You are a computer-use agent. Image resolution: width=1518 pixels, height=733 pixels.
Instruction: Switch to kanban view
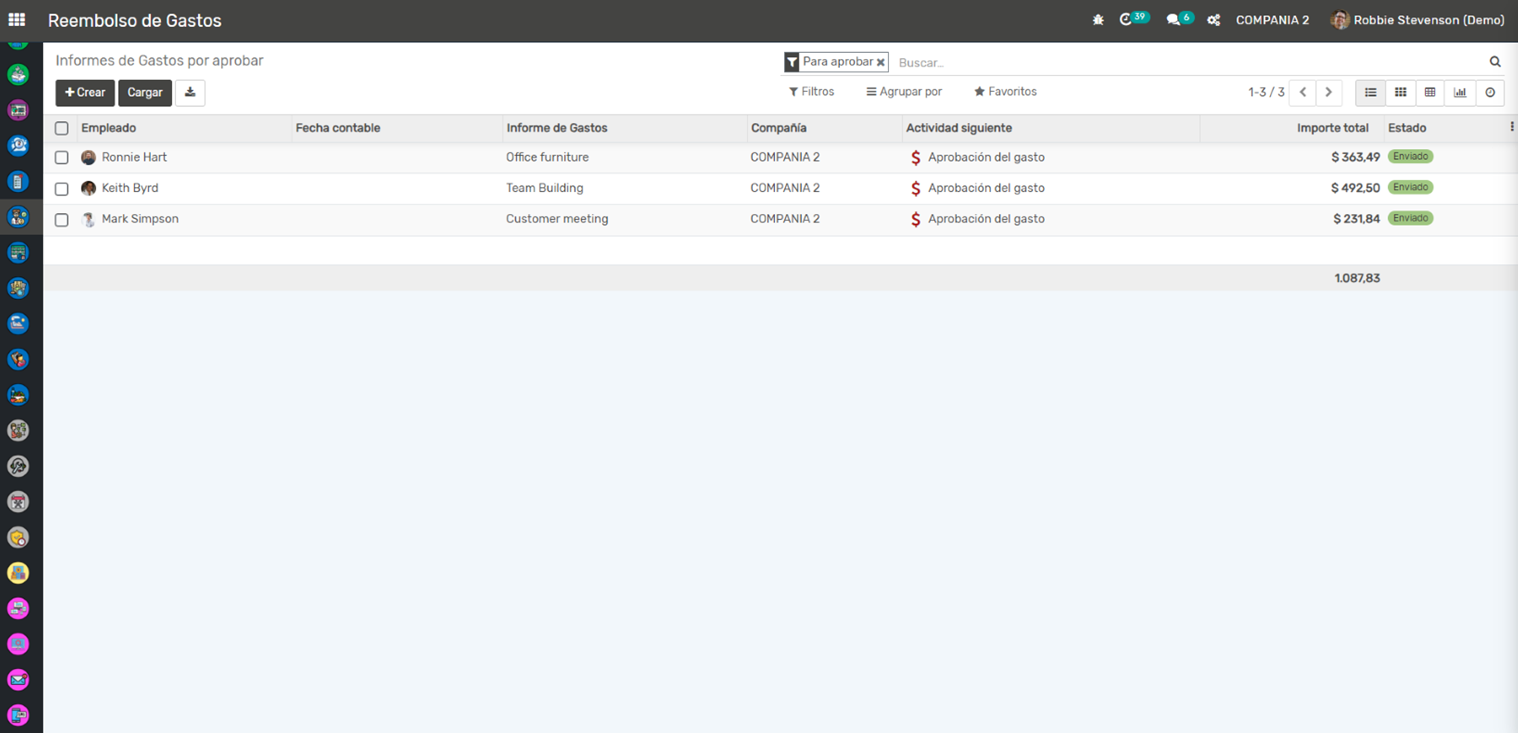[x=1400, y=92]
